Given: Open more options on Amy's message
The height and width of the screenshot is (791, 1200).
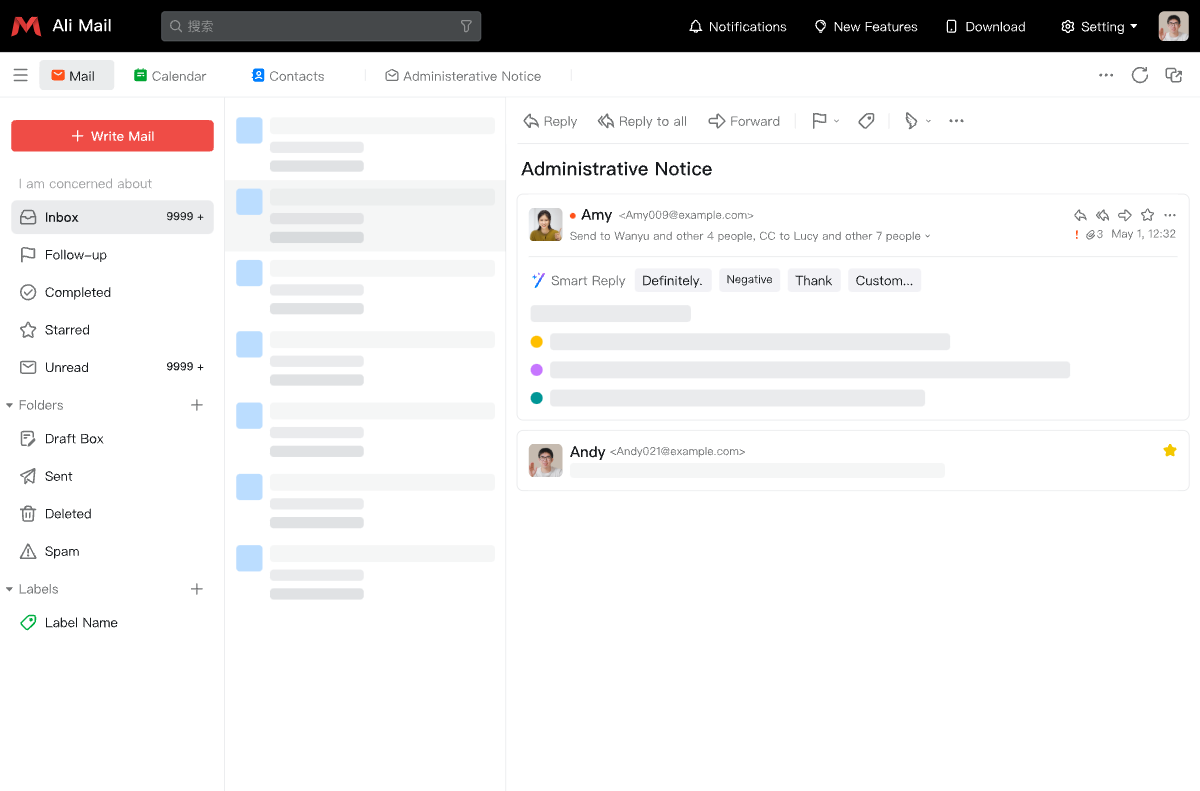Looking at the screenshot, I should pos(1170,215).
